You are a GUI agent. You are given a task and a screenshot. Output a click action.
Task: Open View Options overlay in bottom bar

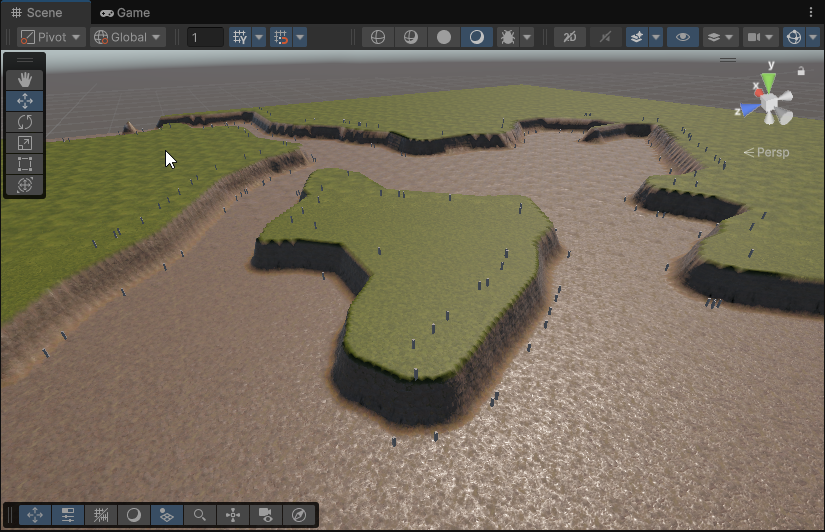167,515
